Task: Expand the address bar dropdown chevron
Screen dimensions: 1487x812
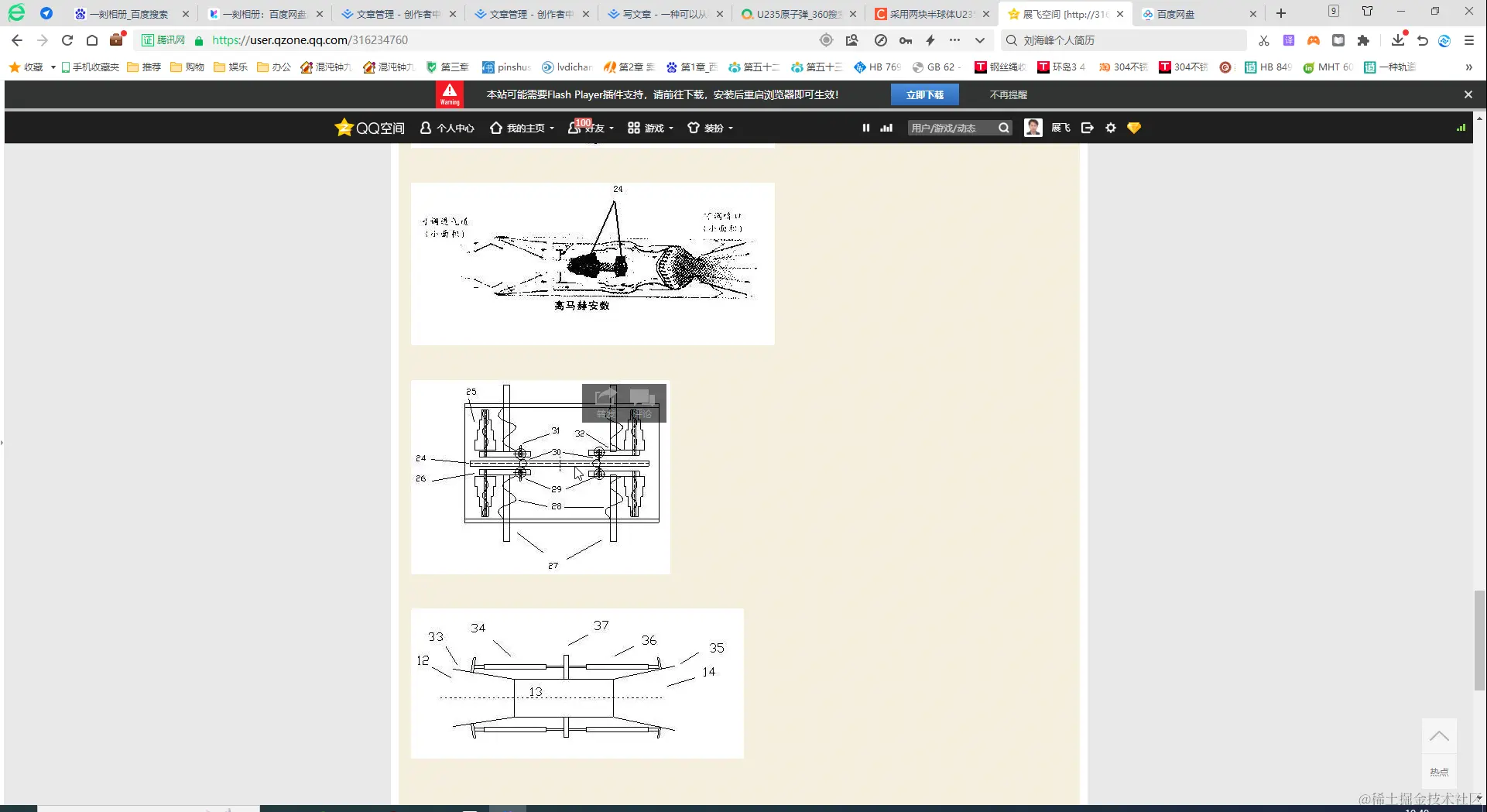Action: [x=980, y=40]
